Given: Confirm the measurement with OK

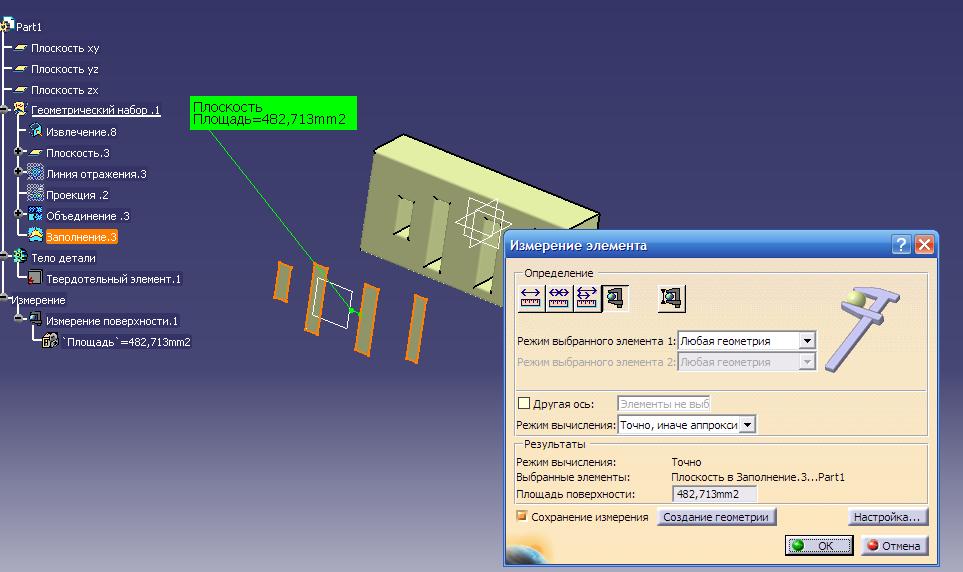Looking at the screenshot, I should 819,545.
